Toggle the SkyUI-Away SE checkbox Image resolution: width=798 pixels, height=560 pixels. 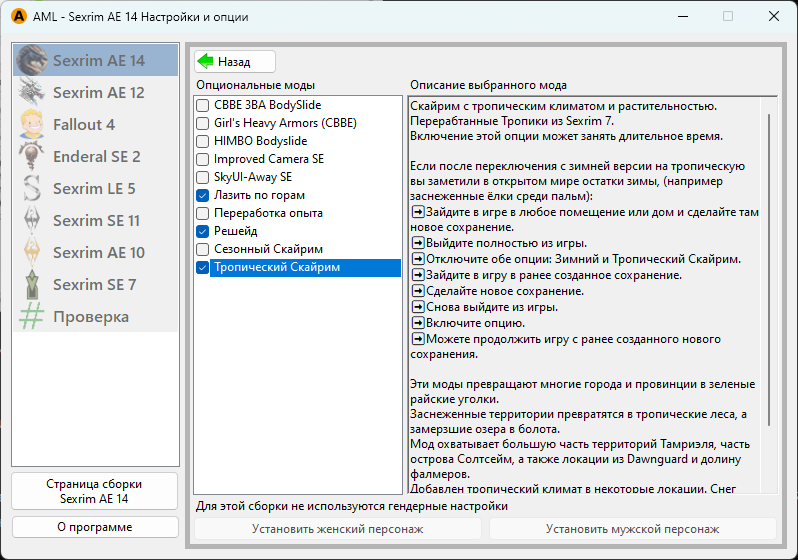203,177
